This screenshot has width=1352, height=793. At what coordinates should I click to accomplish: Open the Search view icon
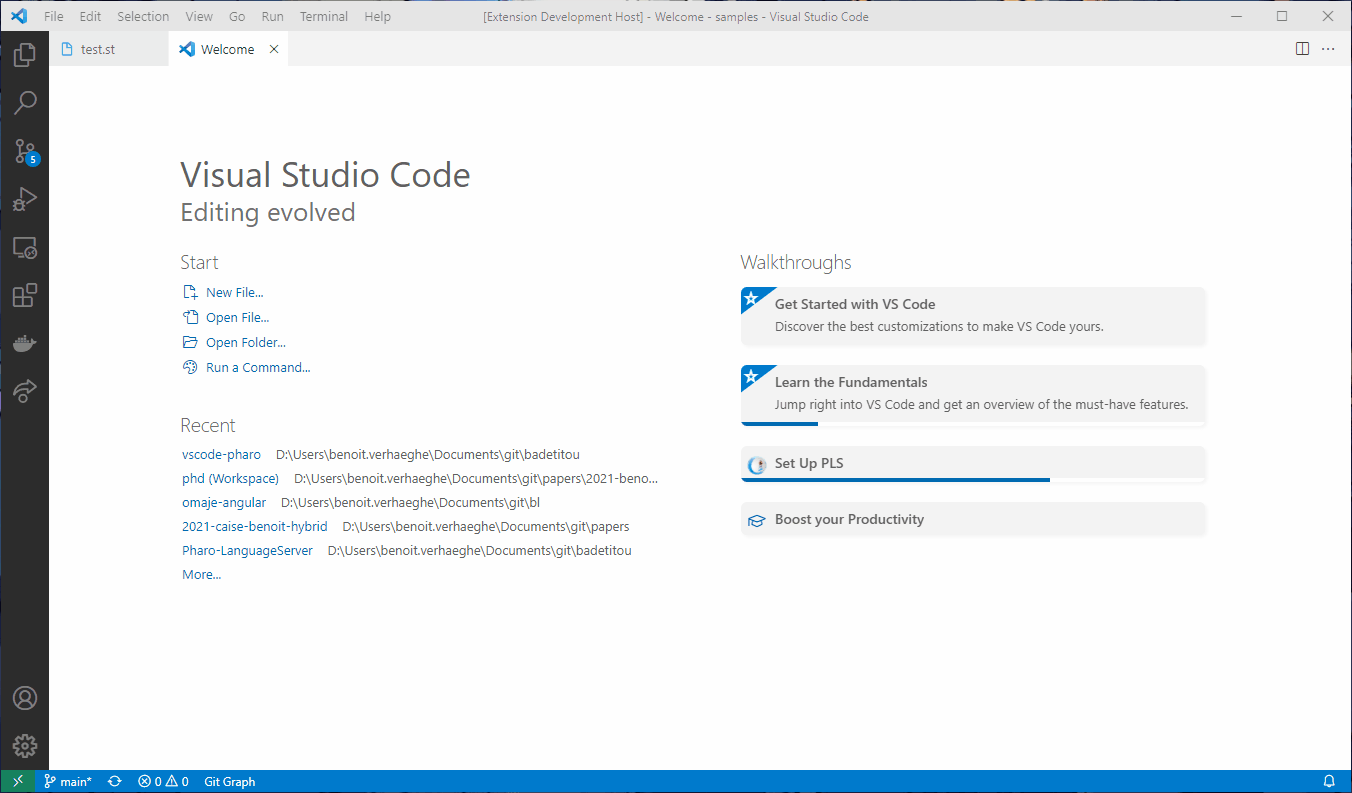24,103
